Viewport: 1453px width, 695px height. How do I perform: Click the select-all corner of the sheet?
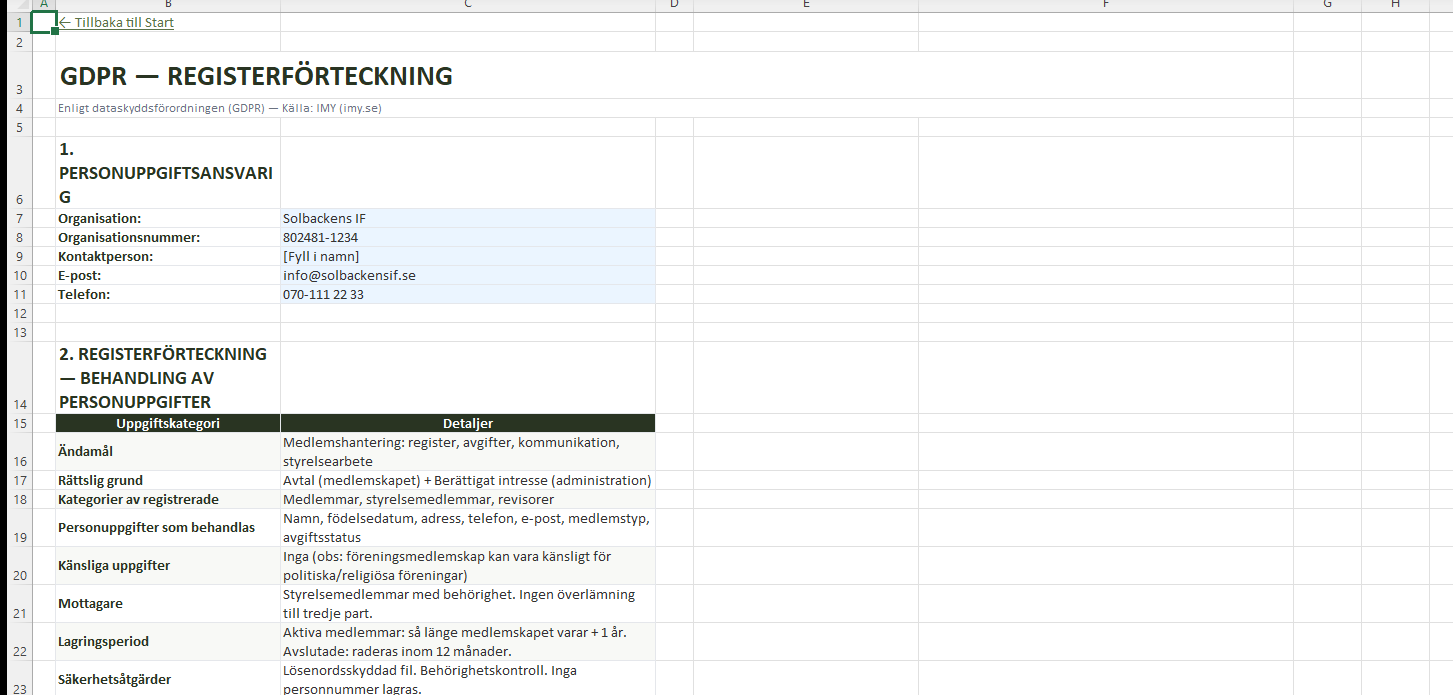point(15,5)
